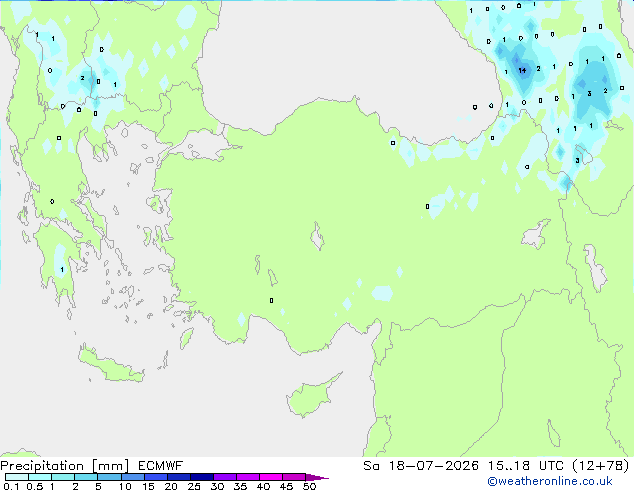Click the value 1 marker over Peloponnese
The width and height of the screenshot is (634, 490).
[x=62, y=269]
